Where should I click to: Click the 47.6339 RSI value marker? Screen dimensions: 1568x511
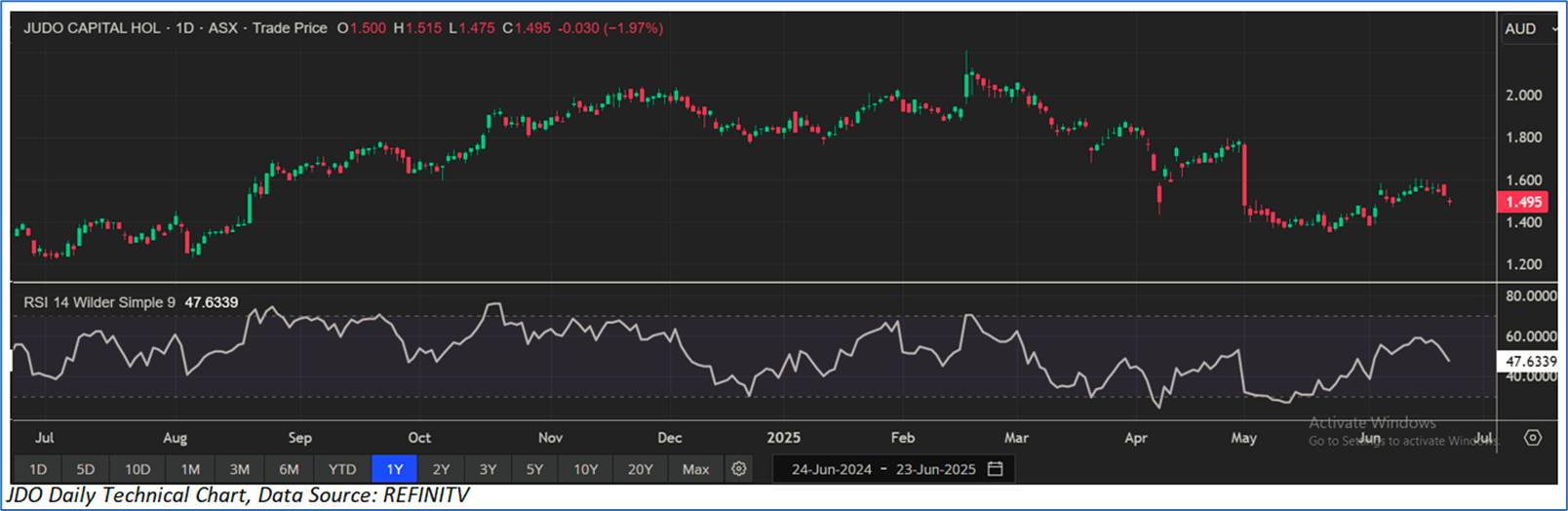tap(1530, 361)
